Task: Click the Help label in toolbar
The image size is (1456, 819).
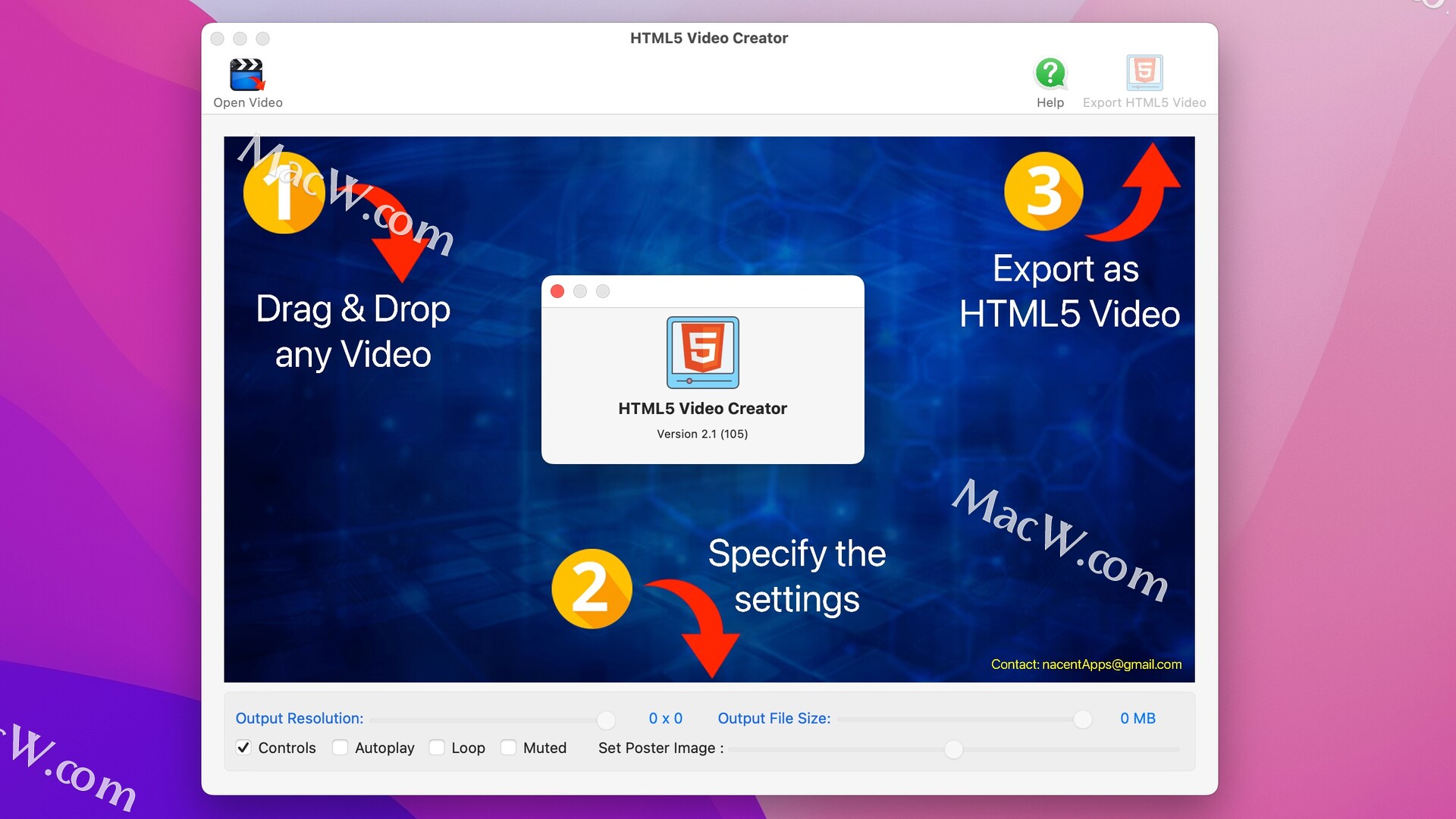Action: point(1050,102)
